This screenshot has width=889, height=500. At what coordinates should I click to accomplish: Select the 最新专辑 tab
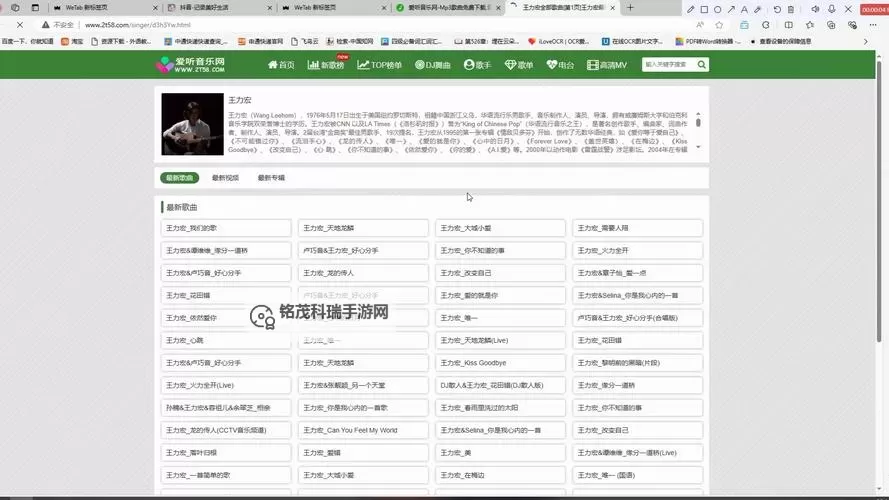pos(271,177)
